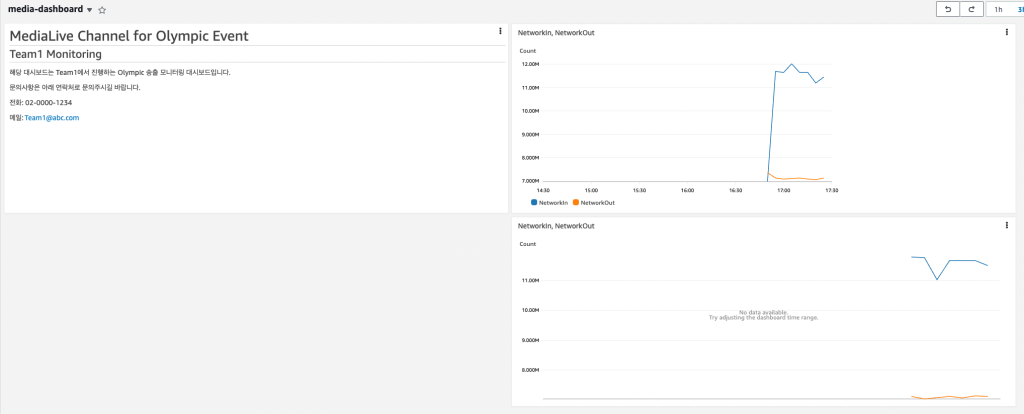Screen dimensions: 1024x414
Task: Click the 9.000M label in bottom chart
Action: pos(529,340)
